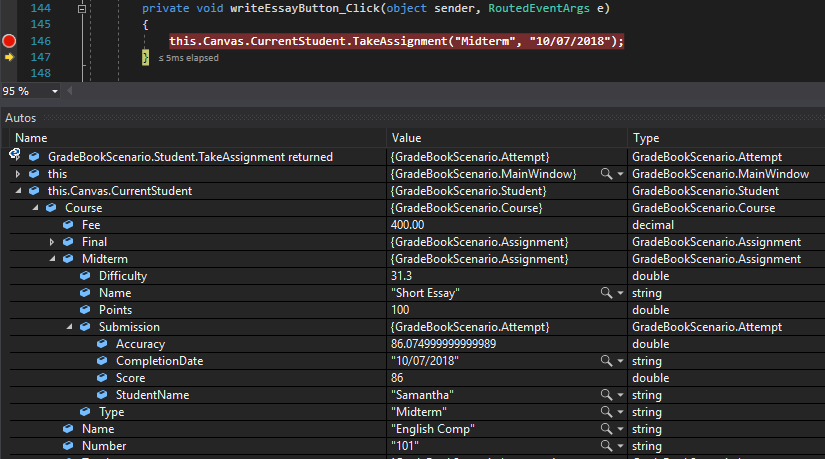The height and width of the screenshot is (459, 825).
Task: Open the text visualizer for CompletionDate value
Action: (606, 361)
